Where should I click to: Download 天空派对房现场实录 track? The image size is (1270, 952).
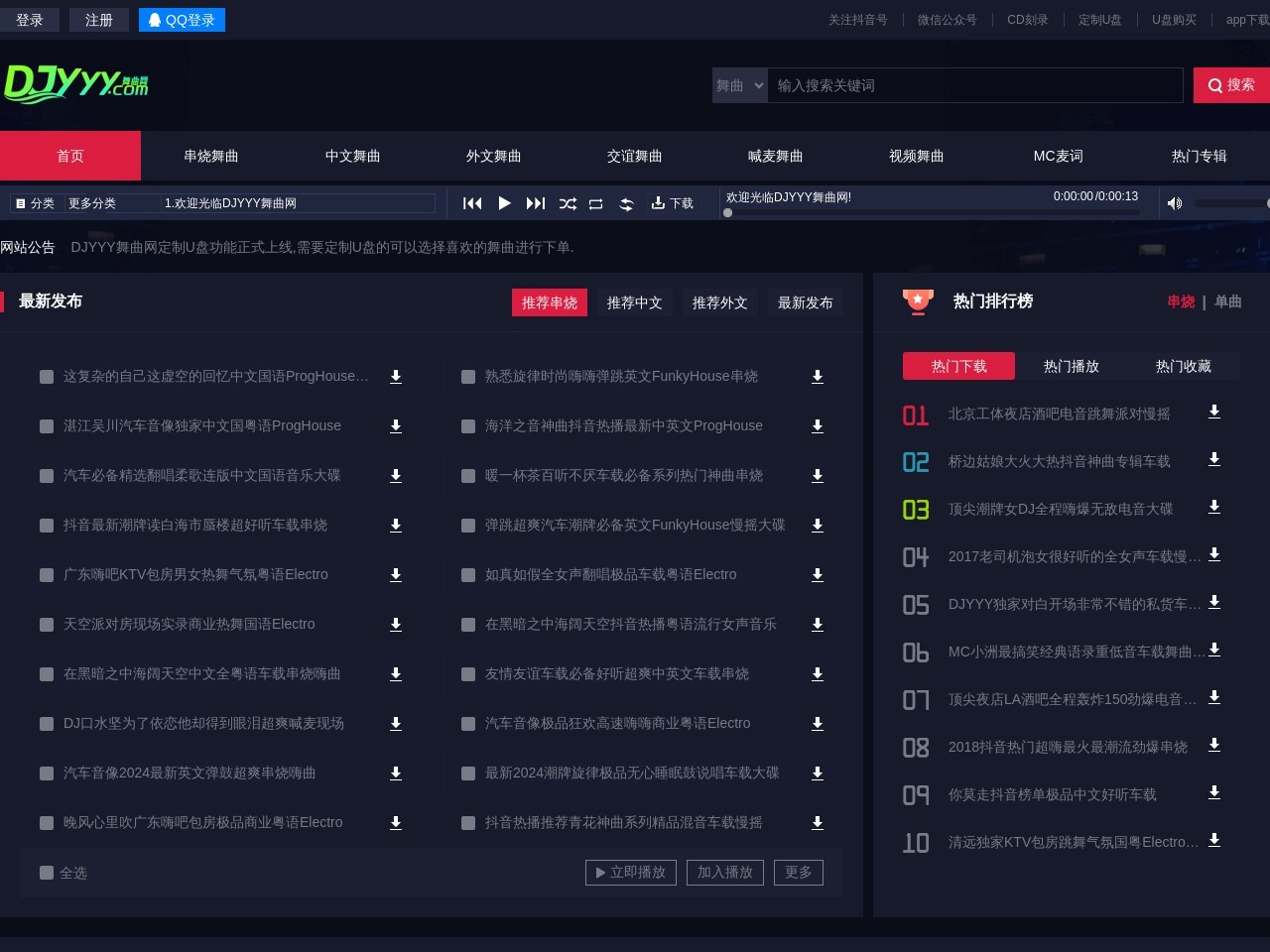pos(396,625)
